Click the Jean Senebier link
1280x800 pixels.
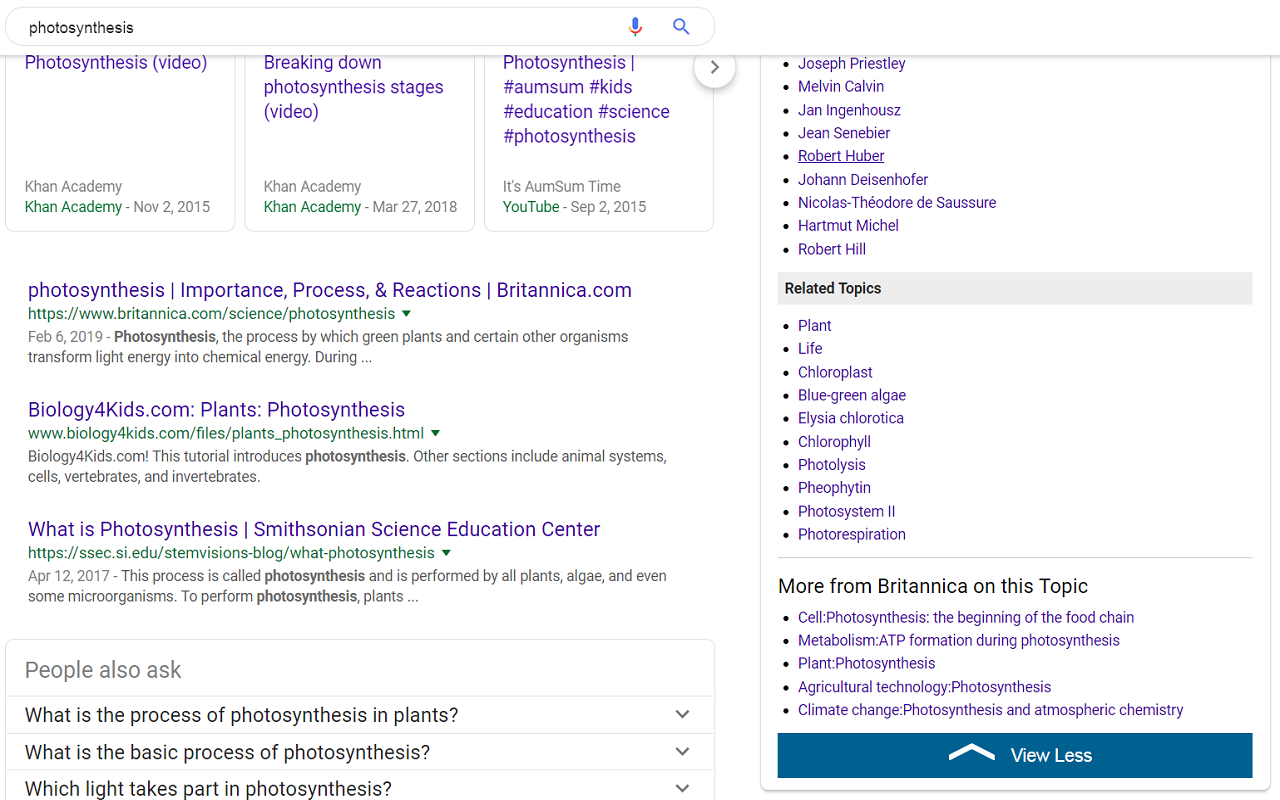pos(844,133)
